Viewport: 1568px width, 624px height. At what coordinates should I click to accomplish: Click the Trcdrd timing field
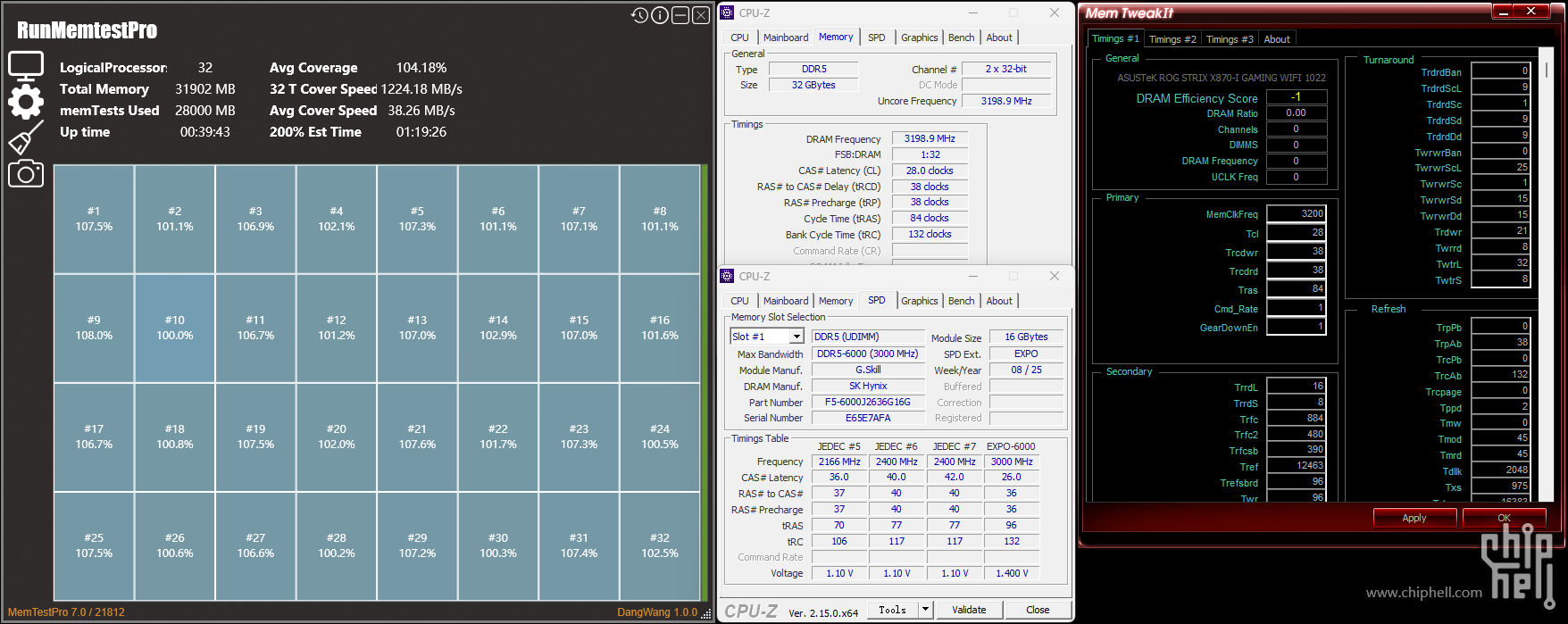click(1297, 270)
